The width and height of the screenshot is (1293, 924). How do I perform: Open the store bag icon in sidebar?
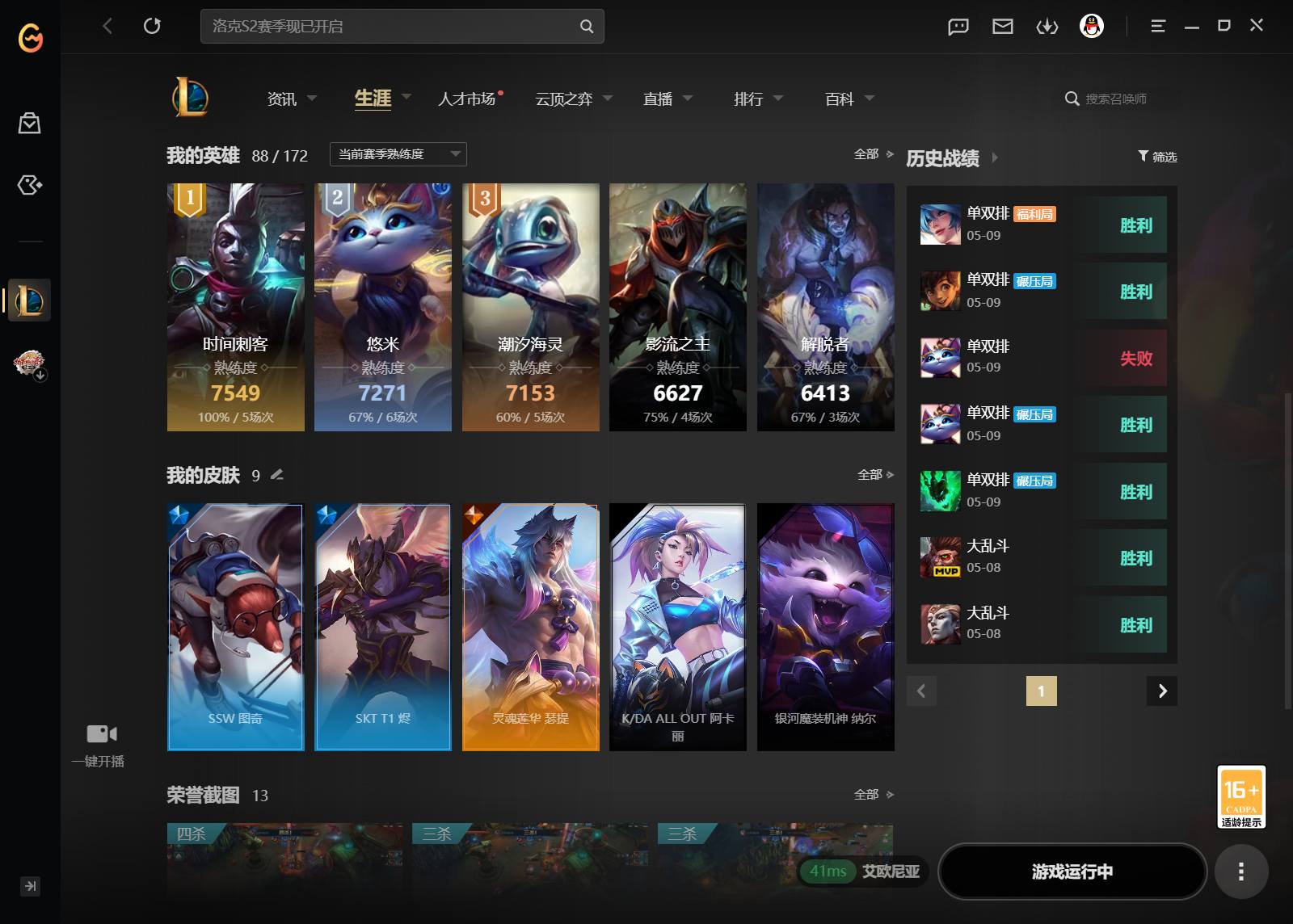(30, 123)
